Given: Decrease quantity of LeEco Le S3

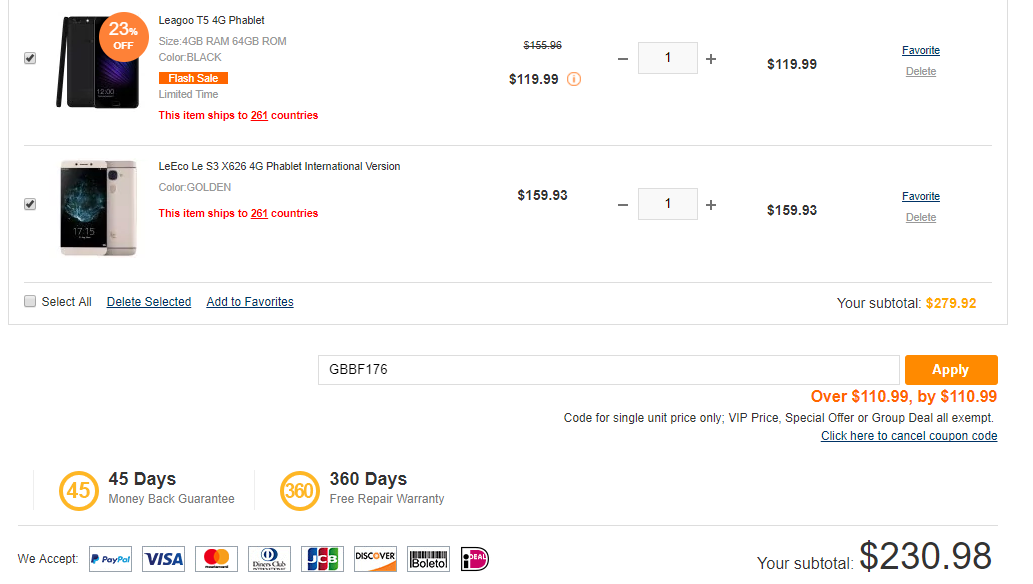Looking at the screenshot, I should [x=623, y=205].
